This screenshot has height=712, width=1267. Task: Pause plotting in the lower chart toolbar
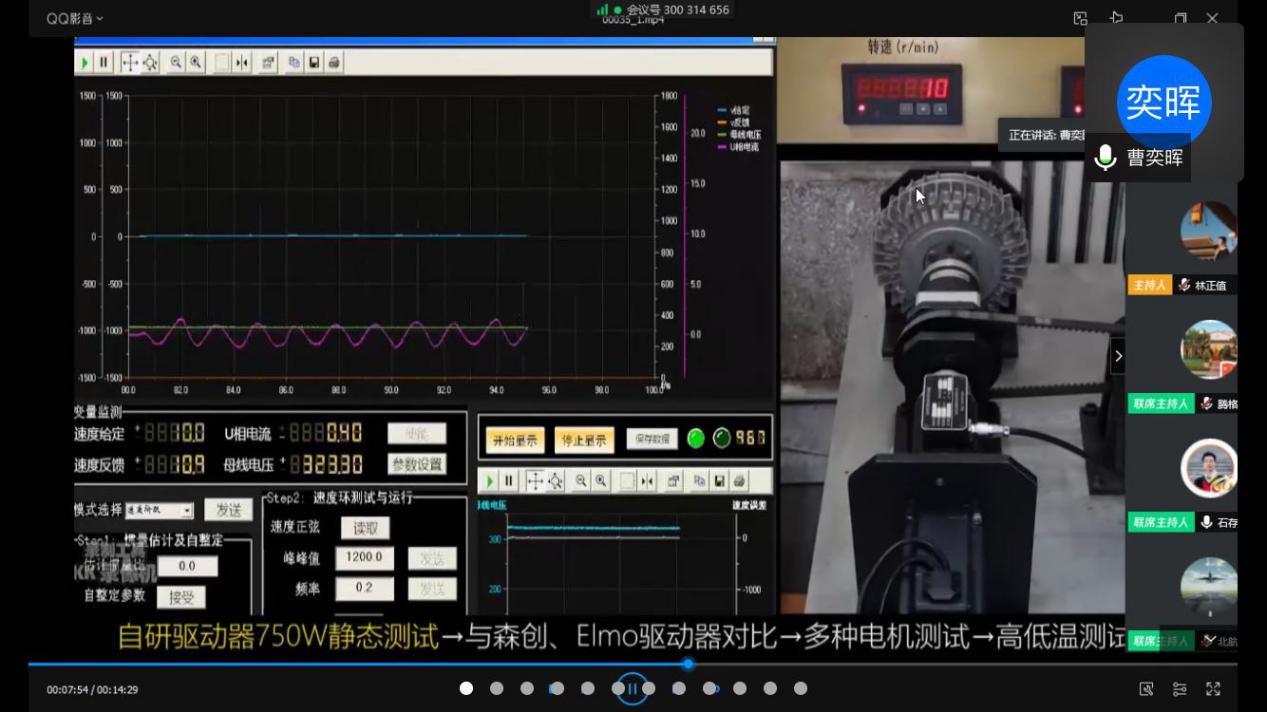[509, 481]
